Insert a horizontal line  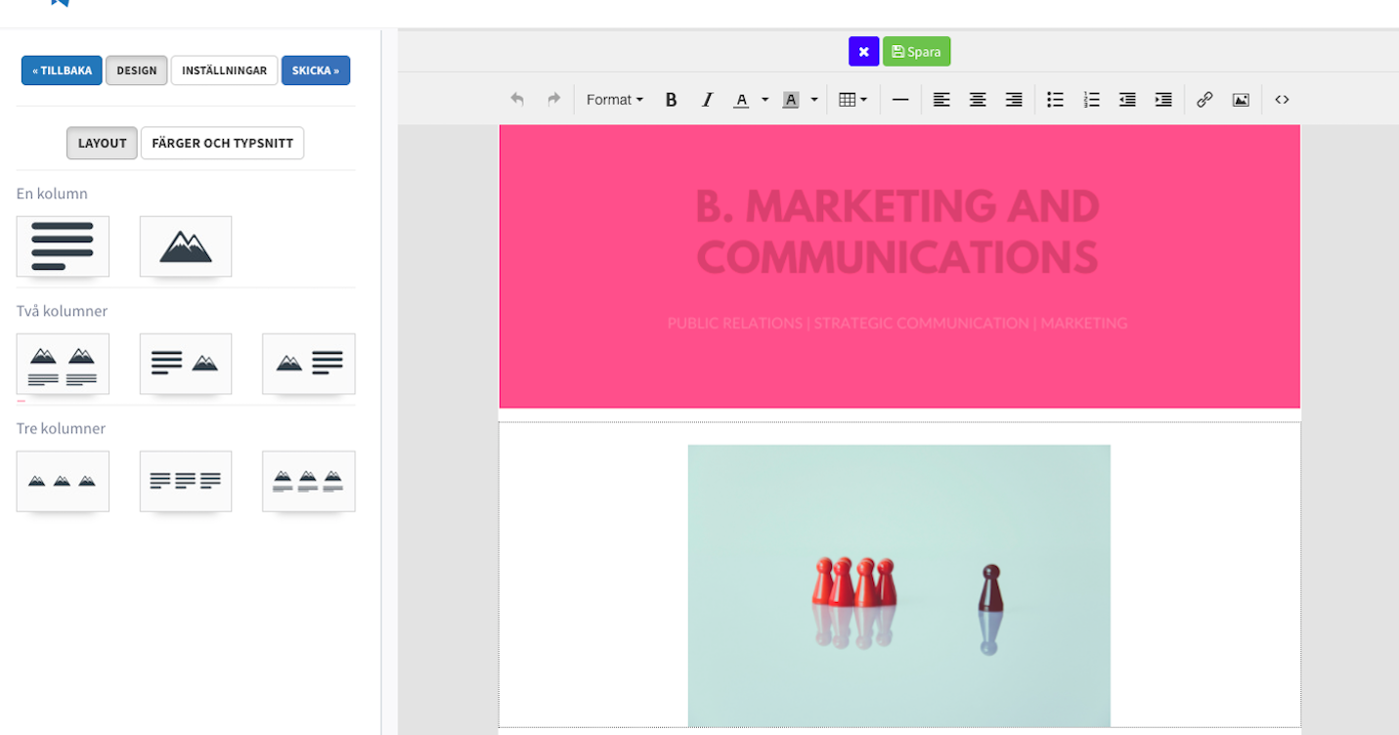point(900,100)
